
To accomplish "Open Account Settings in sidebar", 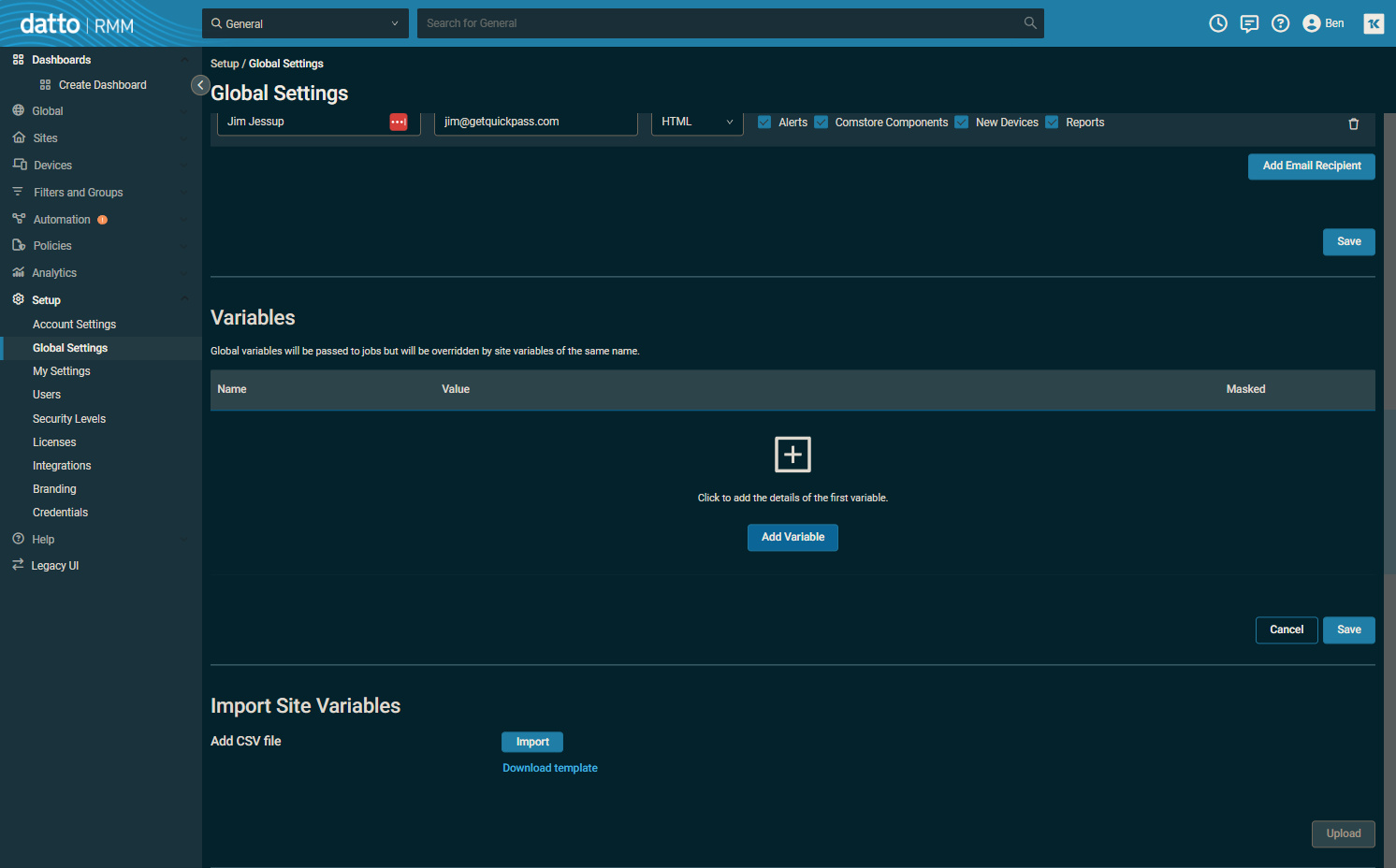I will pos(74,325).
